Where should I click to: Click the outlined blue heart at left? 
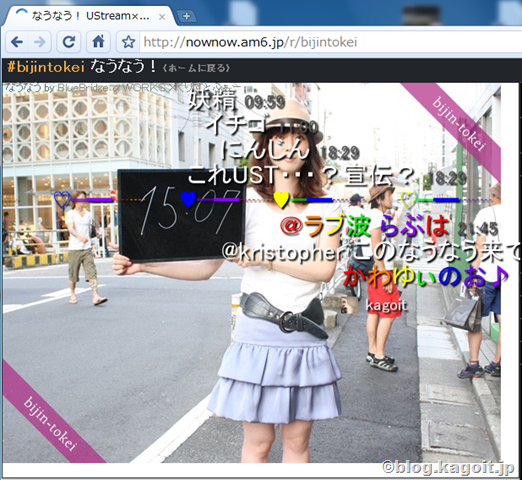62,199
